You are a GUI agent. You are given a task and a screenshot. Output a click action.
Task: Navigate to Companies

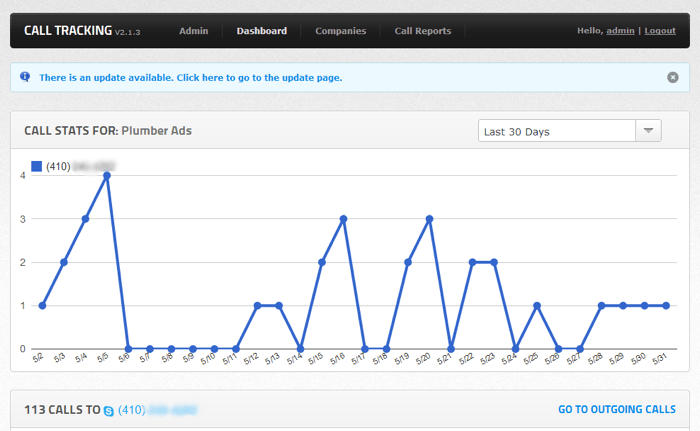340,31
